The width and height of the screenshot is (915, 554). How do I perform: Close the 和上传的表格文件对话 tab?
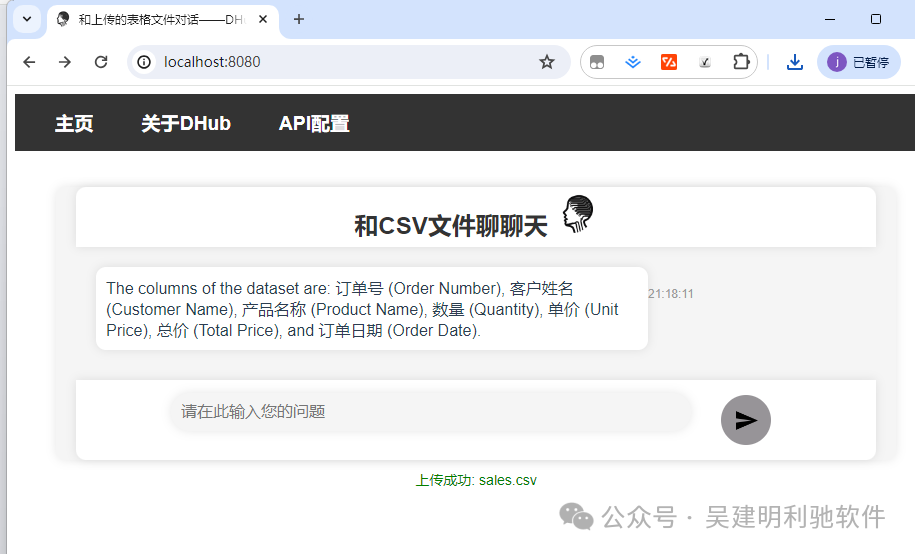263,19
